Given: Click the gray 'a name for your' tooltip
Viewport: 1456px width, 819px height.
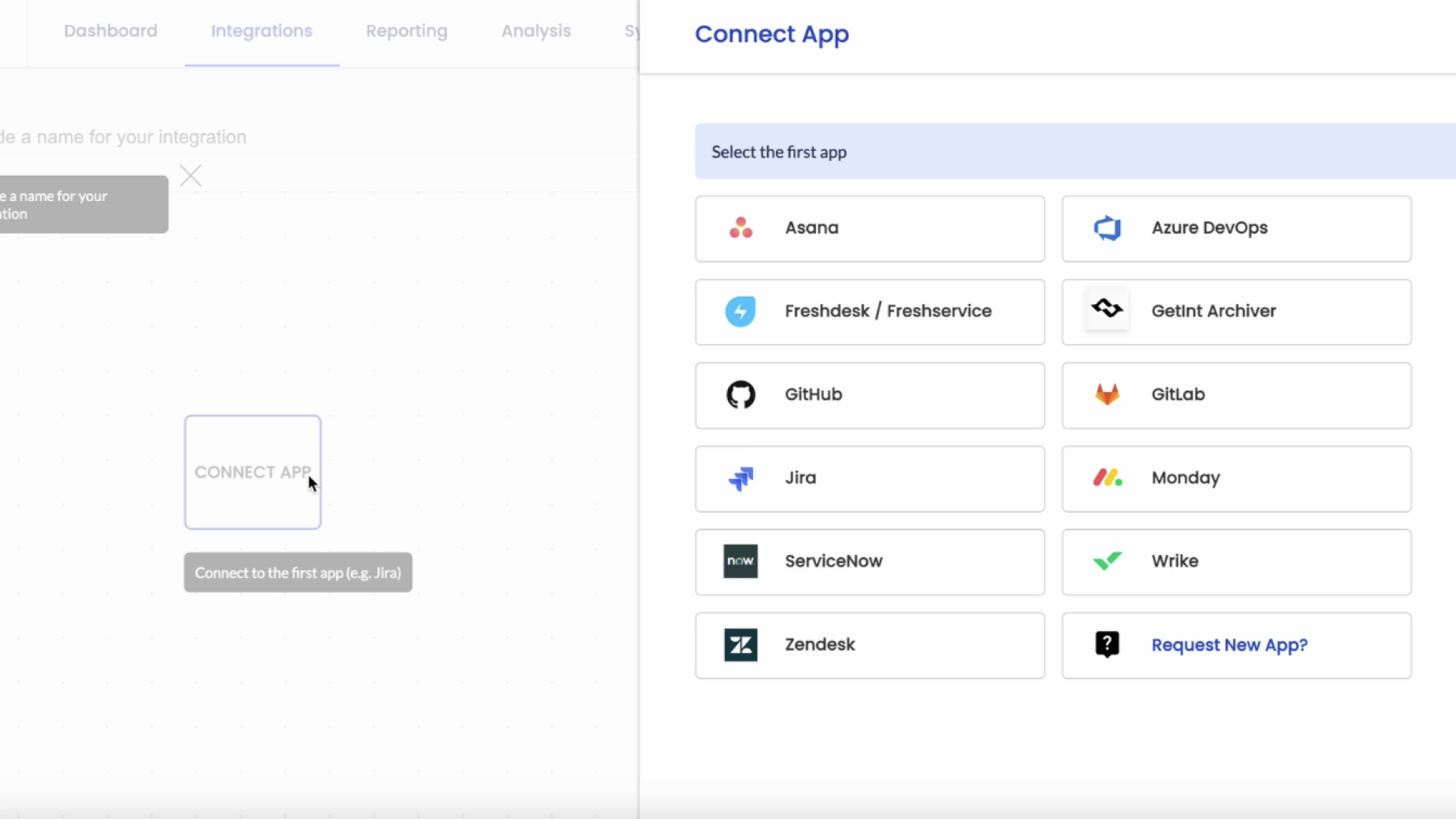Looking at the screenshot, I should [x=83, y=205].
